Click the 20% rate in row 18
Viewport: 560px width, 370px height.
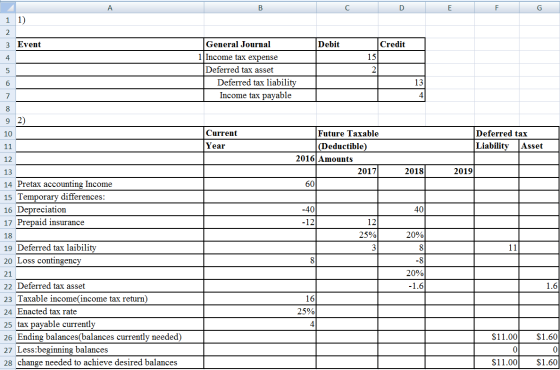point(402,235)
